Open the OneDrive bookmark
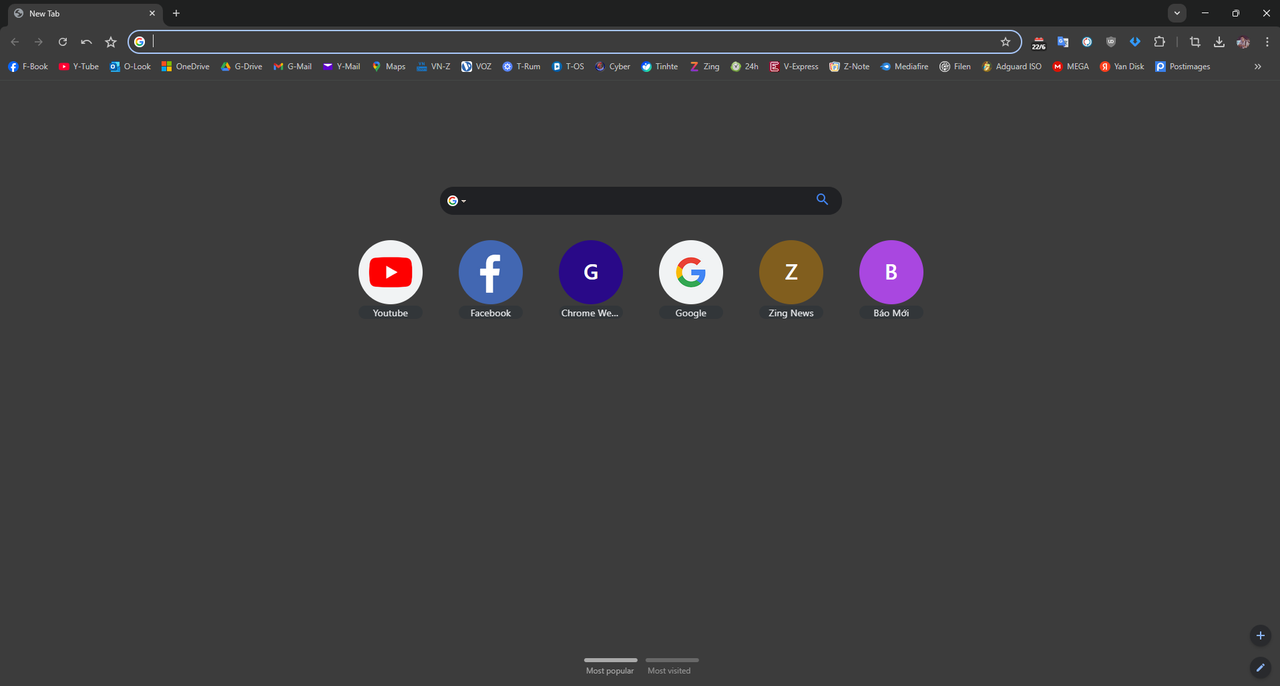 [x=186, y=66]
